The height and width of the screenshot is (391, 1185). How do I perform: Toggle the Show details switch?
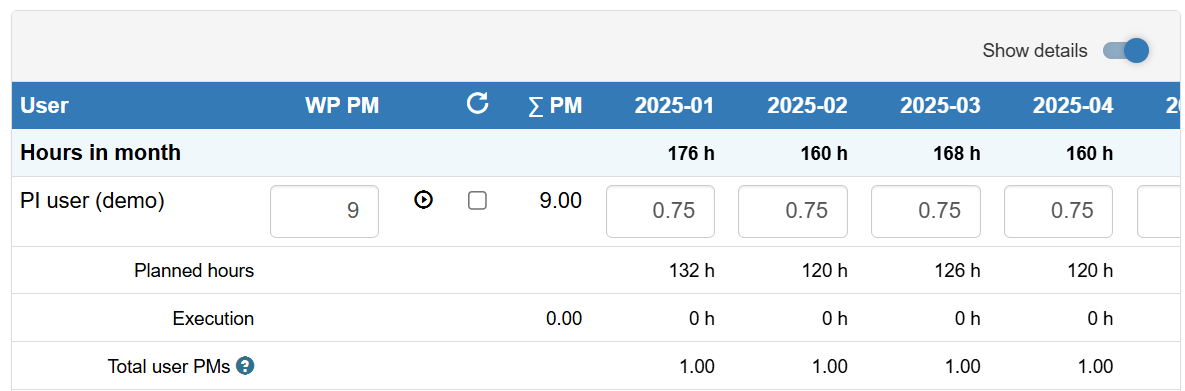tap(1125, 51)
